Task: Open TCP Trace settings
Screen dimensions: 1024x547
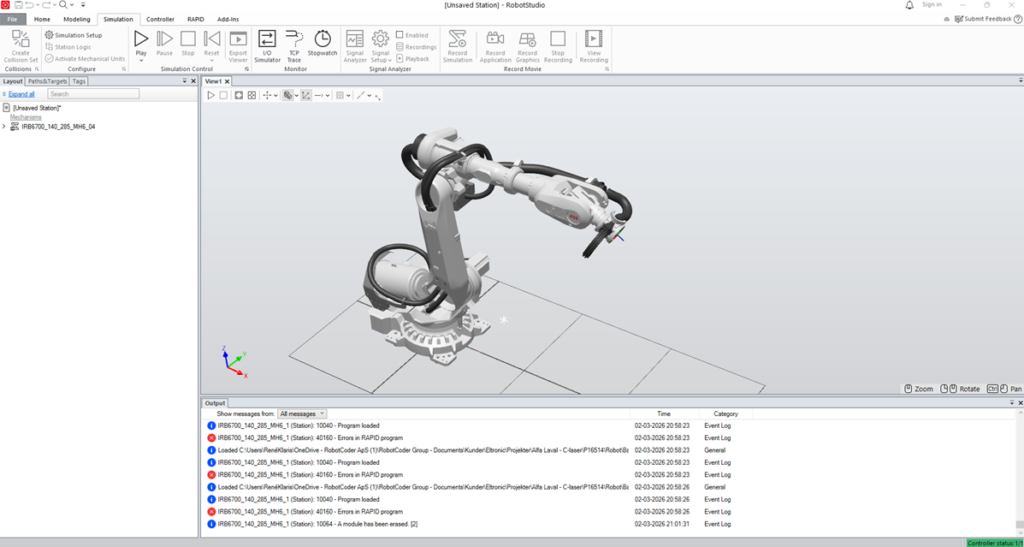Action: 295,46
